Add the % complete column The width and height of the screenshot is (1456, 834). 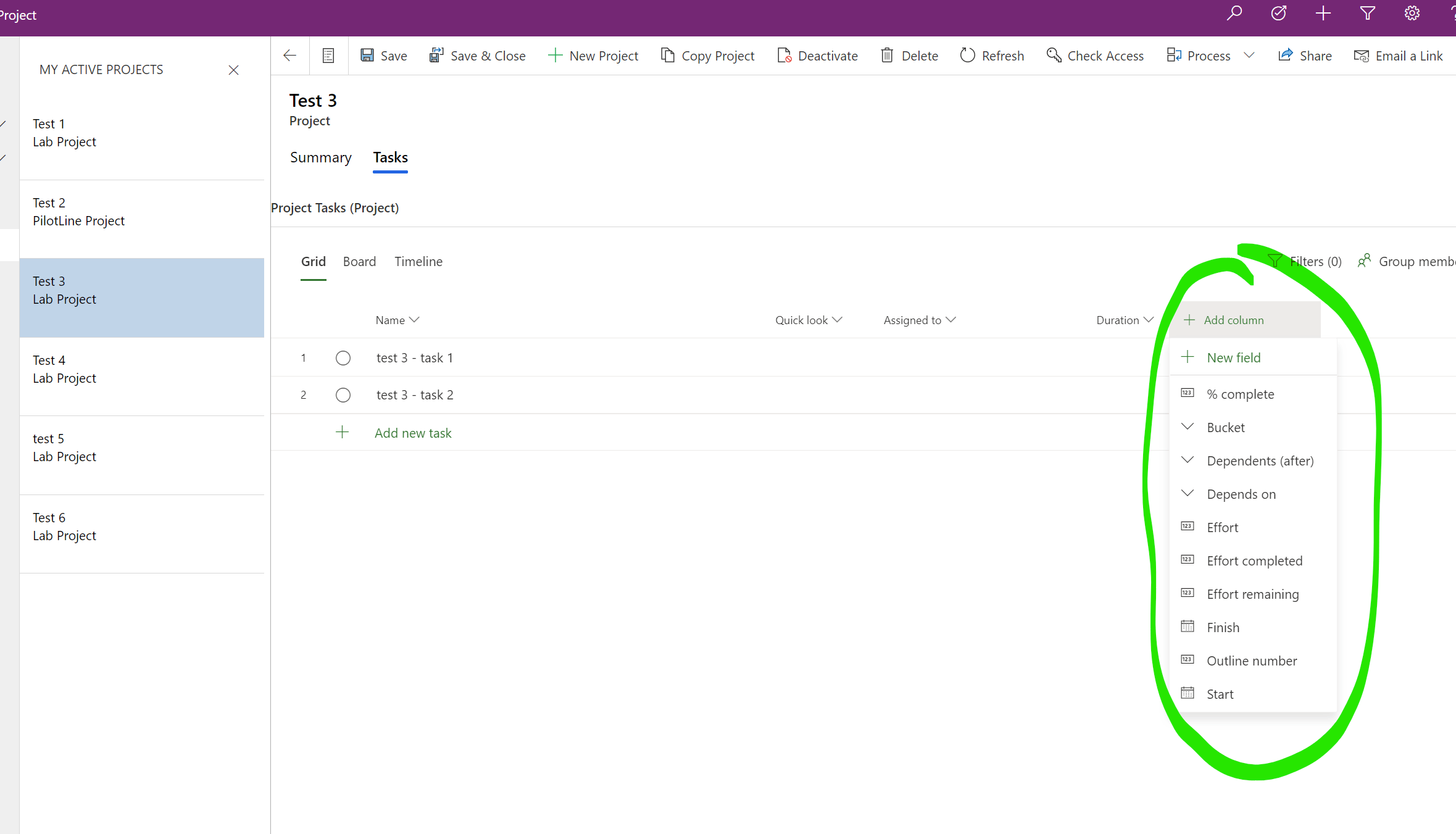pyautogui.click(x=1253, y=394)
